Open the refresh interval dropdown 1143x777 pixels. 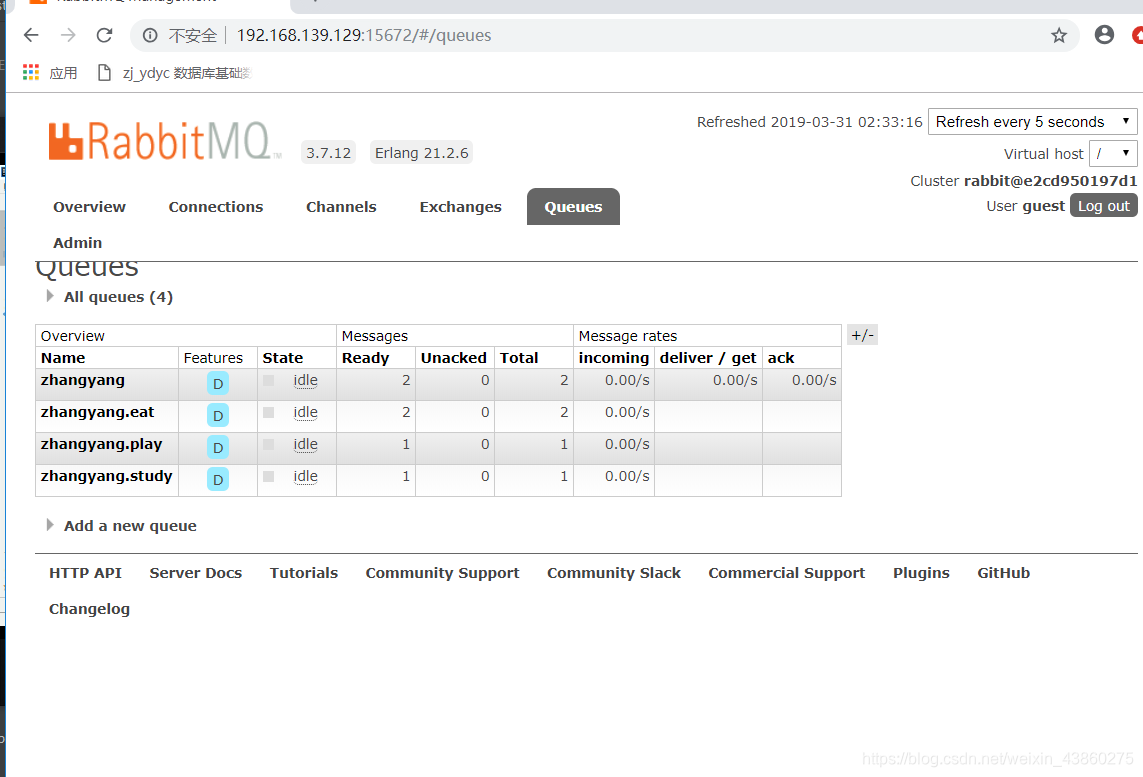pyautogui.click(x=1032, y=122)
